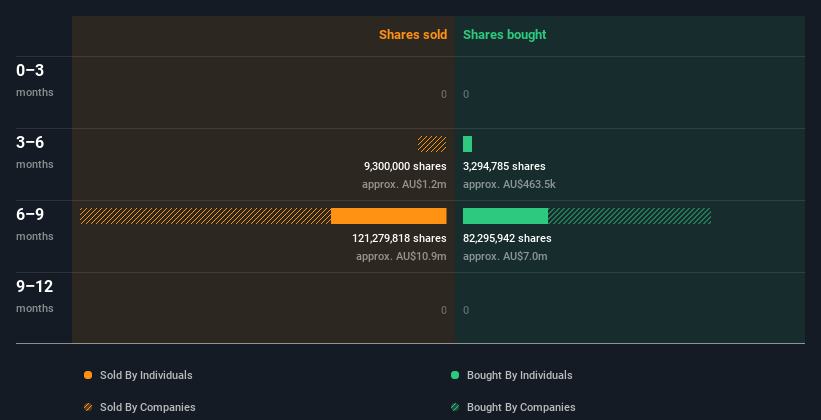Image resolution: width=821 pixels, height=420 pixels.
Task: Select the Sold By Companies legend label
Action: tap(148, 407)
